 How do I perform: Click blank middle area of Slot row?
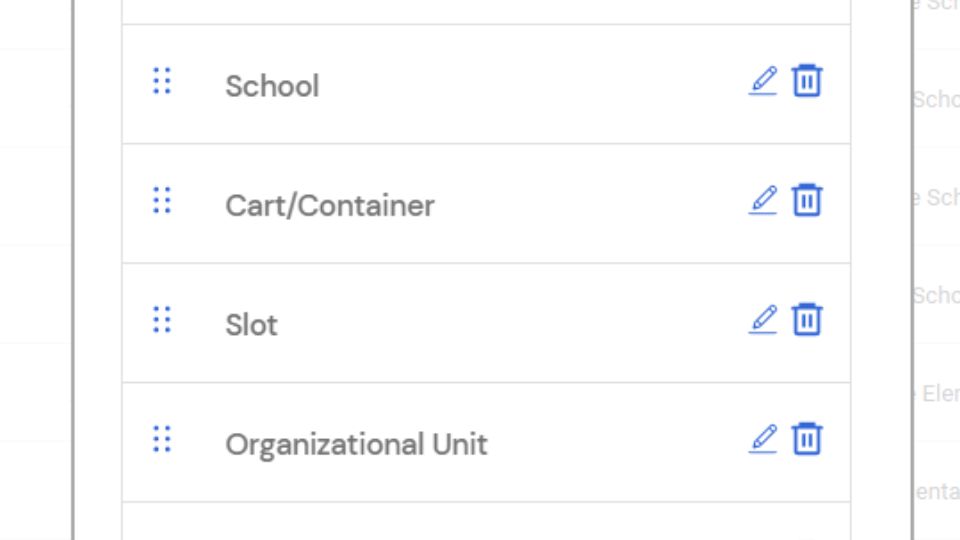[x=500, y=323]
